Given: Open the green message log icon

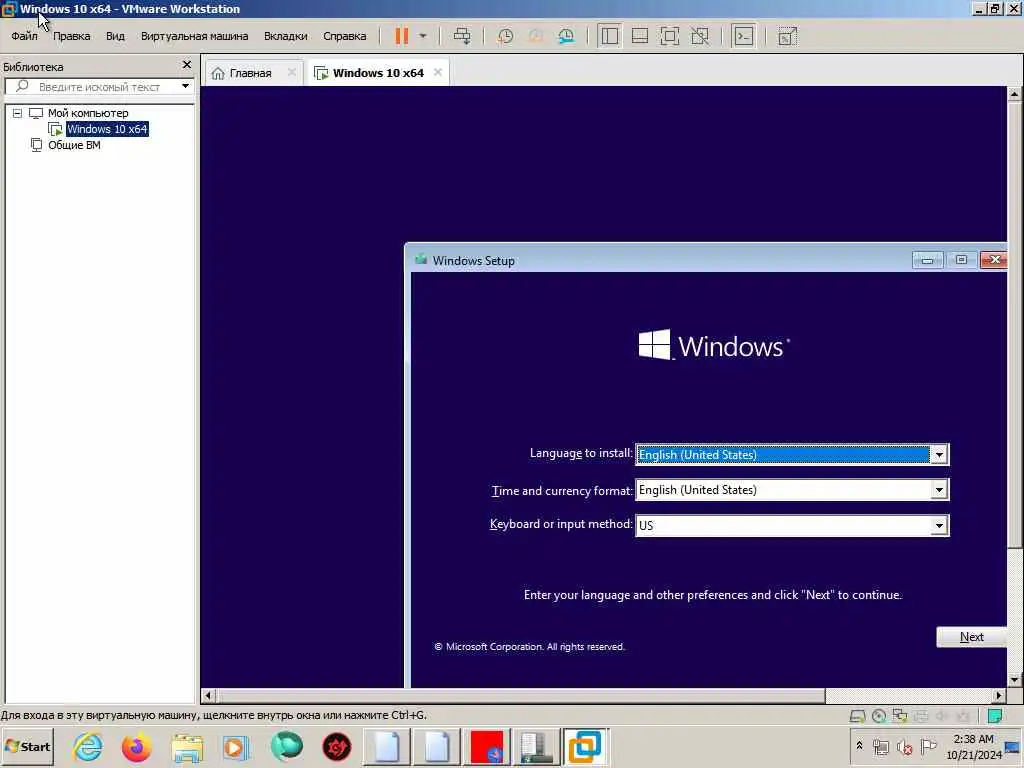Looking at the screenshot, I should pyautogui.click(x=995, y=716).
